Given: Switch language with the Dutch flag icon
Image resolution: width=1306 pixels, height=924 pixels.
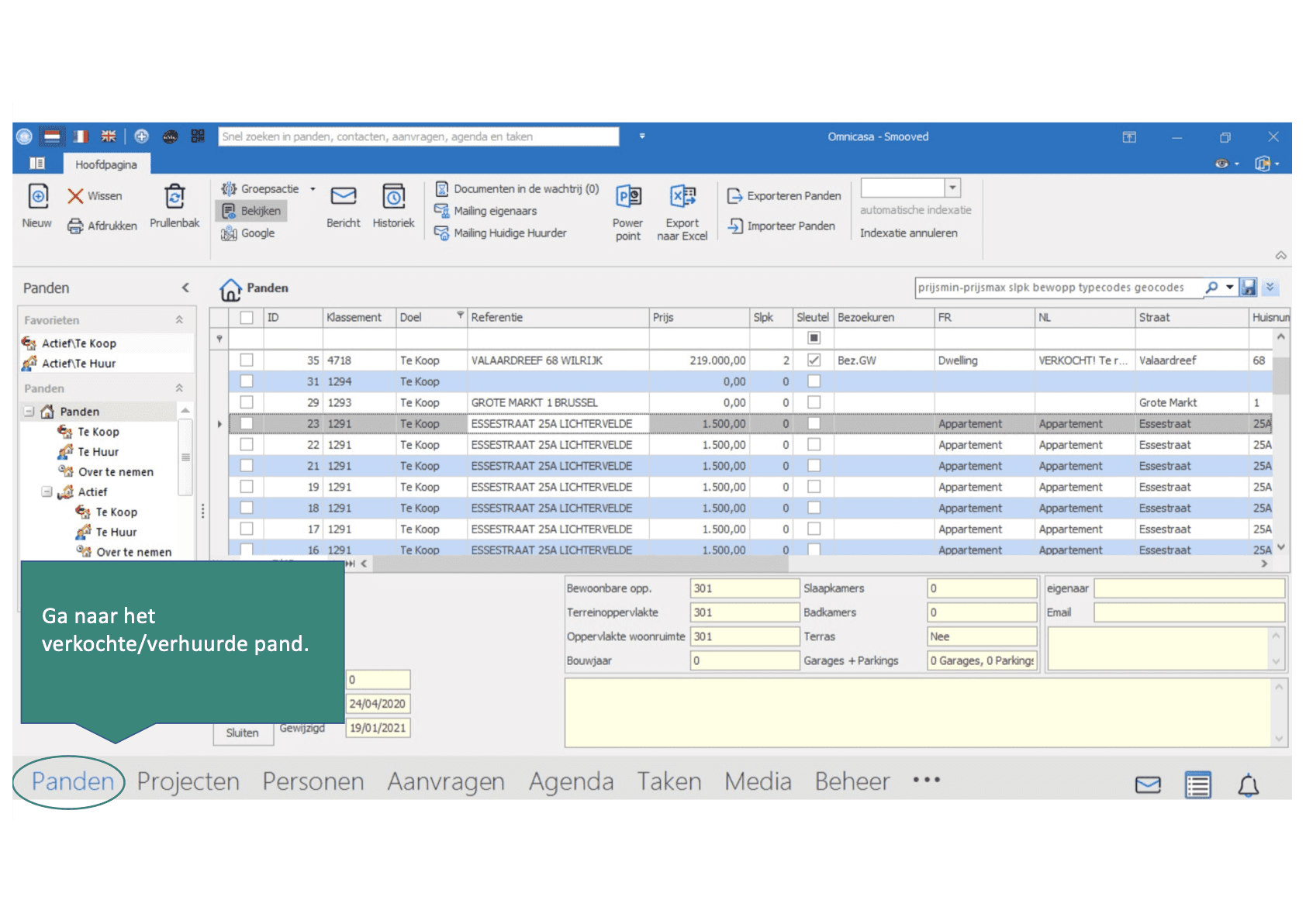Looking at the screenshot, I should [52, 136].
